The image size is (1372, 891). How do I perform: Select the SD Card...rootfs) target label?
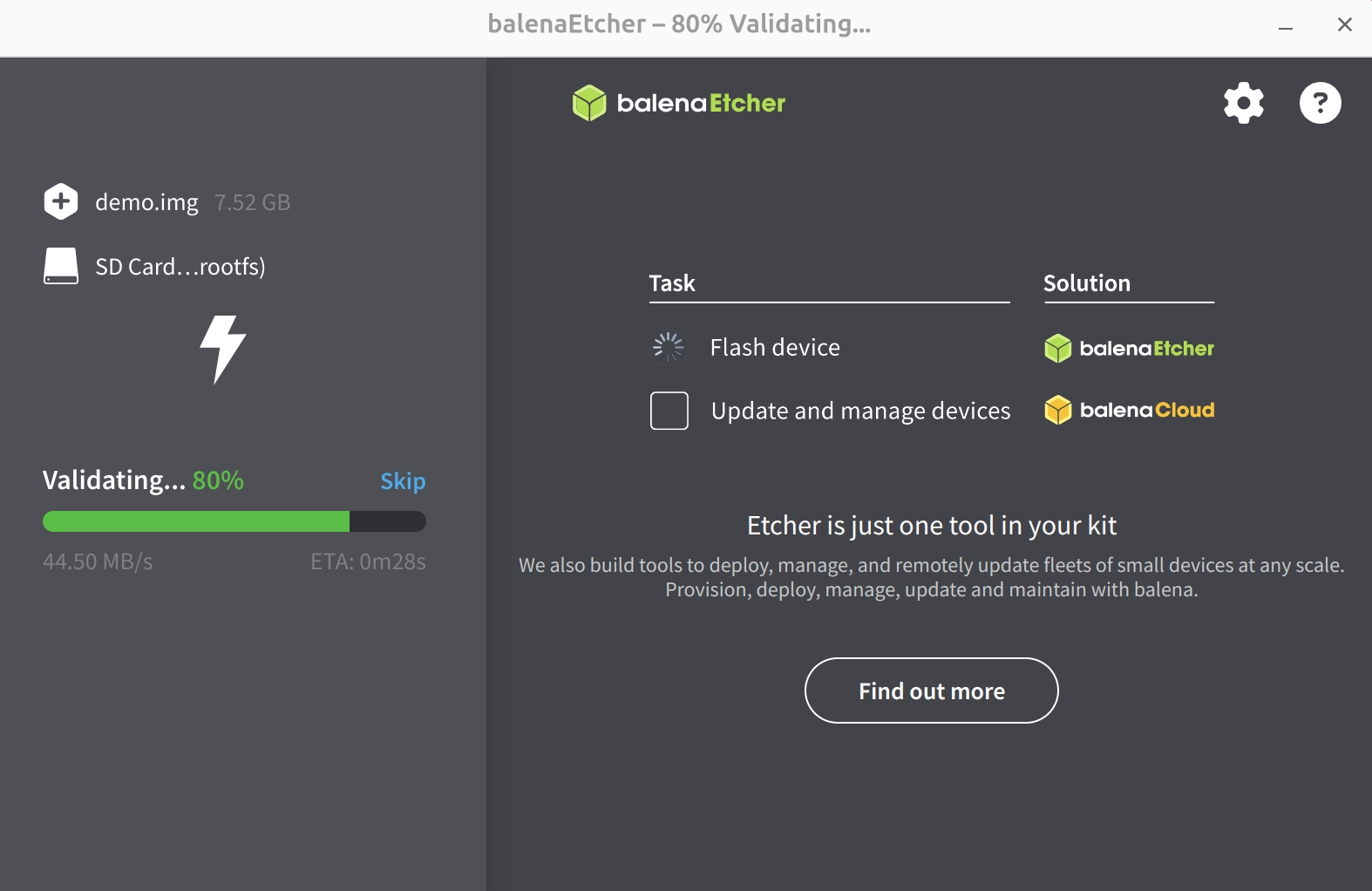coord(180,267)
